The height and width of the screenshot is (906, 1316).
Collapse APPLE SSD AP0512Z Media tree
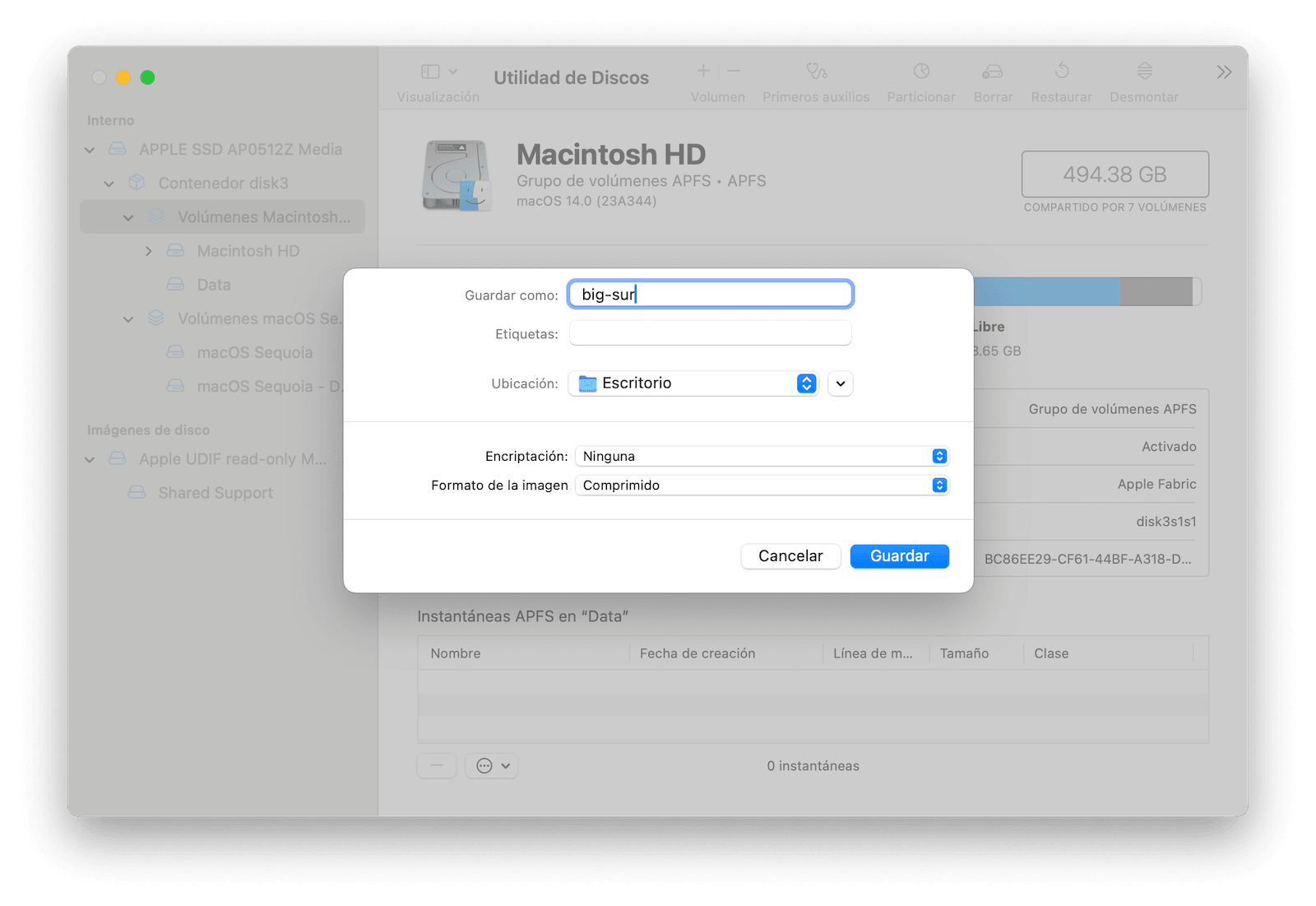90,150
